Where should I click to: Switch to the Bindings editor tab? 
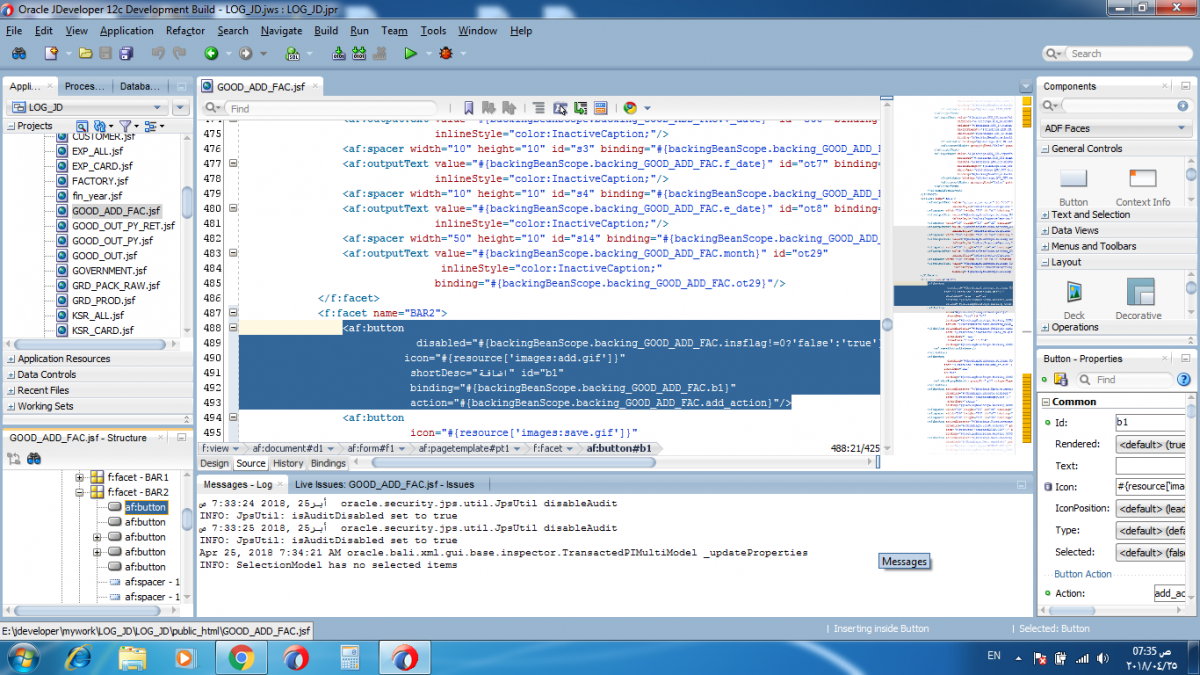pos(328,464)
